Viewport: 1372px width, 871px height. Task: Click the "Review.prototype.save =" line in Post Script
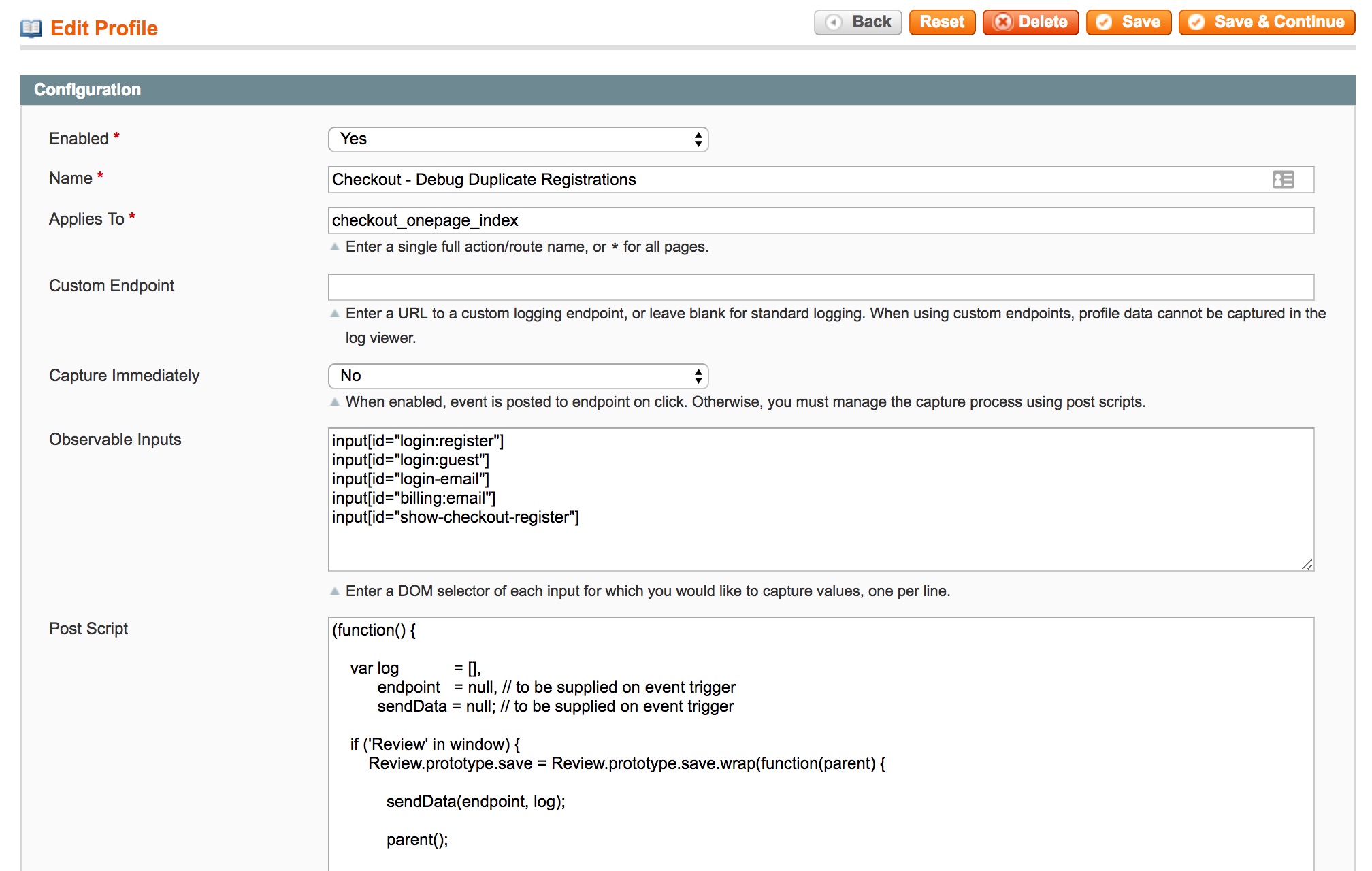tap(627, 763)
